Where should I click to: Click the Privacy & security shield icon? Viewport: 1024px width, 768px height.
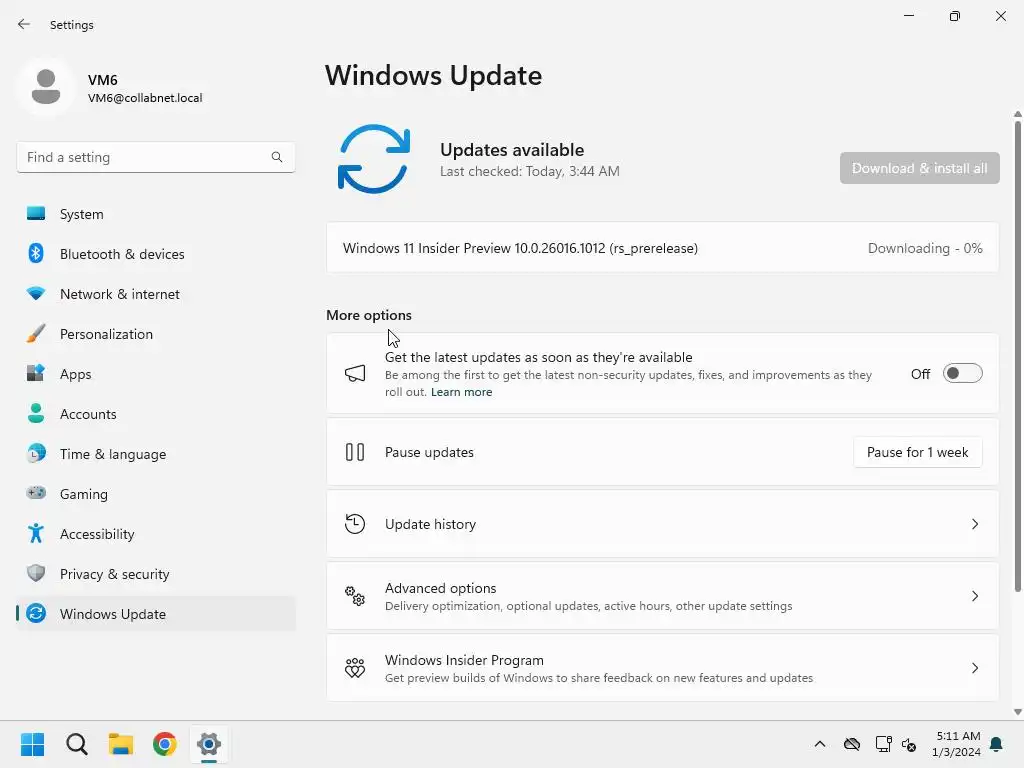36,573
